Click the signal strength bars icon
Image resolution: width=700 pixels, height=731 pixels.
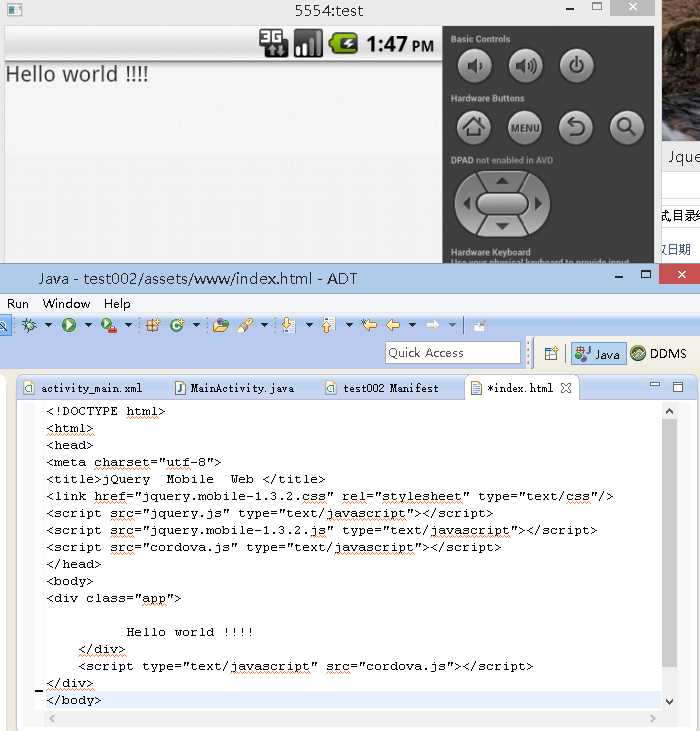point(308,43)
